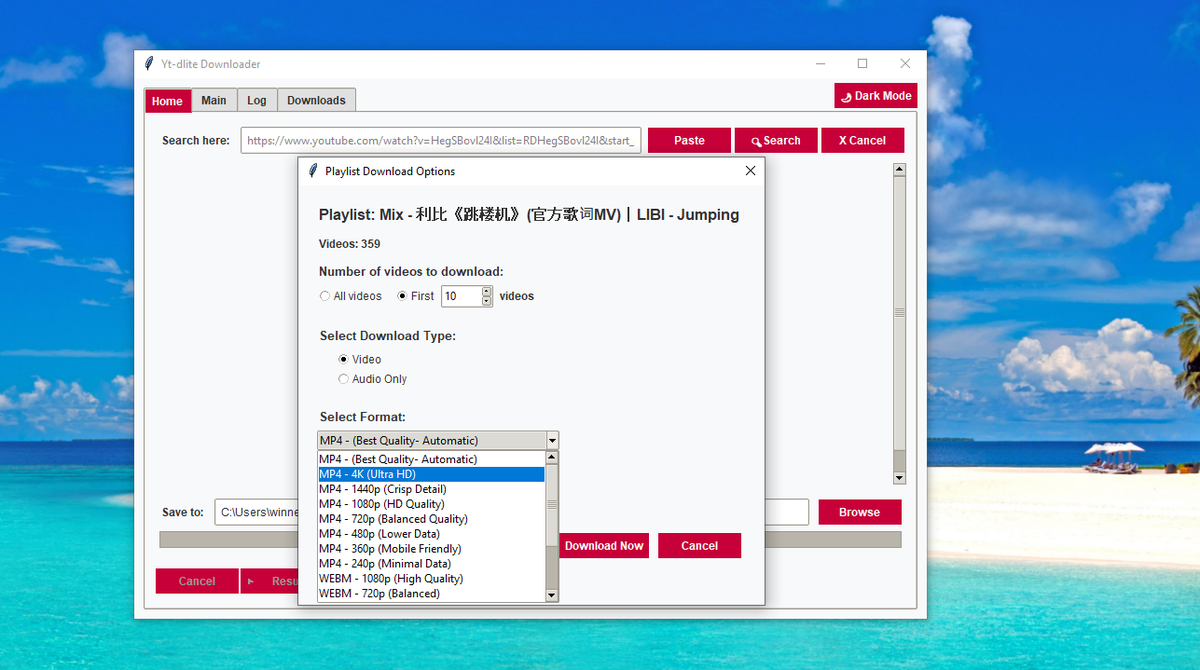This screenshot has width=1200, height=670.
Task: Click format list scrollbar up arrow
Action: [x=551, y=458]
